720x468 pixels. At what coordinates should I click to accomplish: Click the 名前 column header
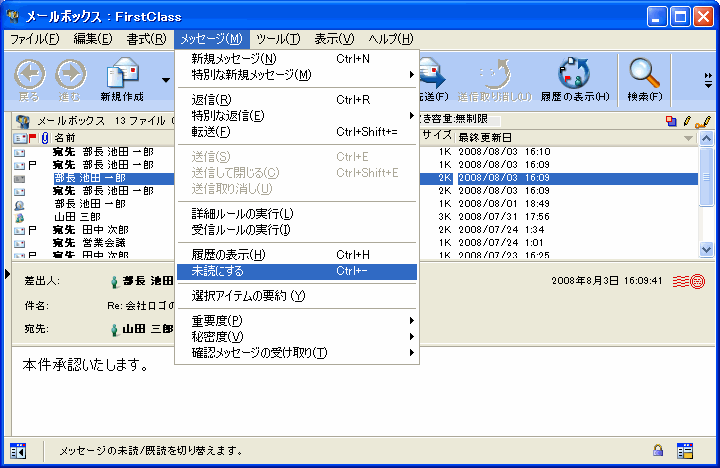pyautogui.click(x=65, y=137)
